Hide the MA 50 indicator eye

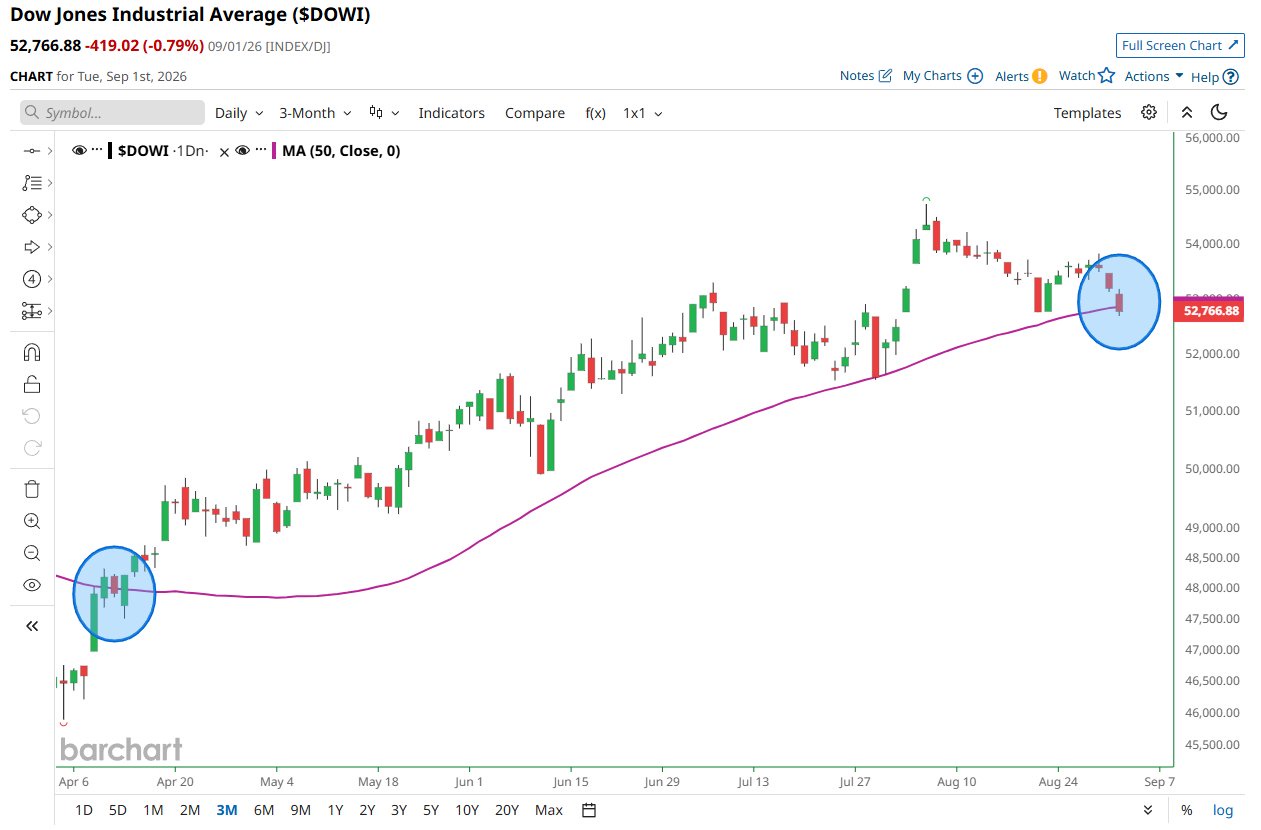tap(242, 151)
